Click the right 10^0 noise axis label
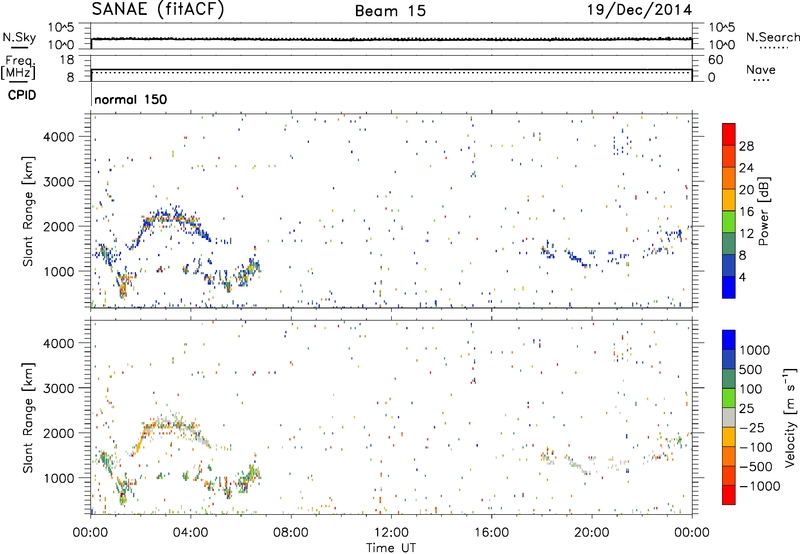 [x=722, y=45]
